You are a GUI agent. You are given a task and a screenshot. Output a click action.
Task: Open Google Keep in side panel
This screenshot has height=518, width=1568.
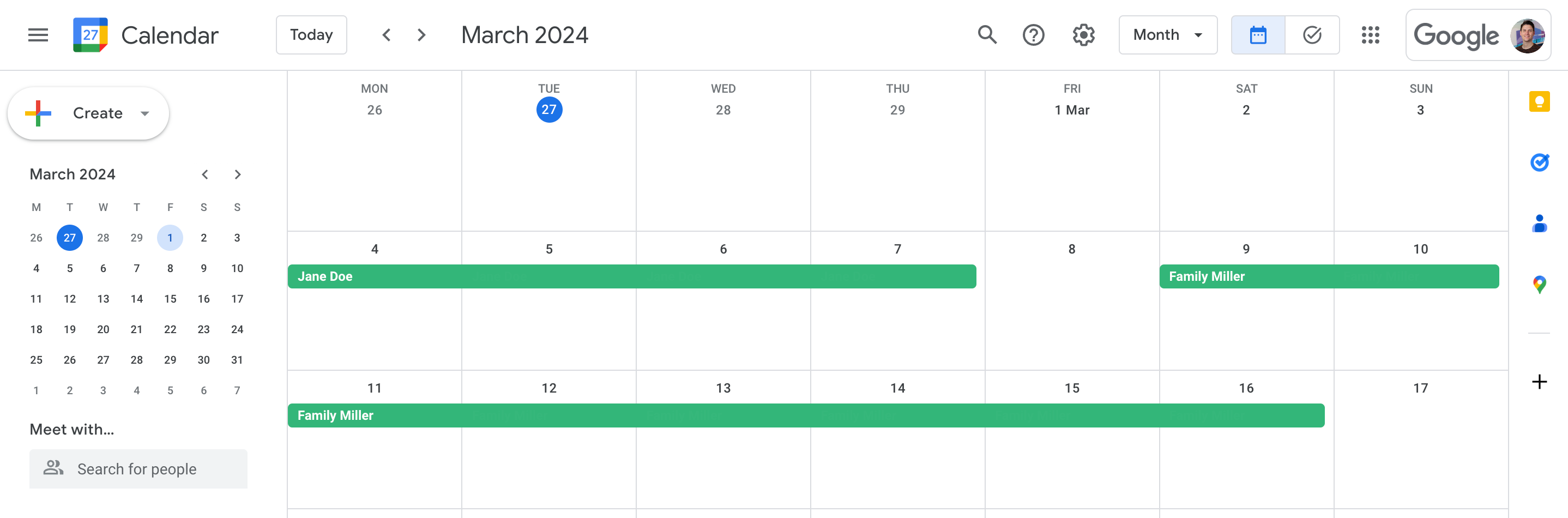[x=1539, y=101]
